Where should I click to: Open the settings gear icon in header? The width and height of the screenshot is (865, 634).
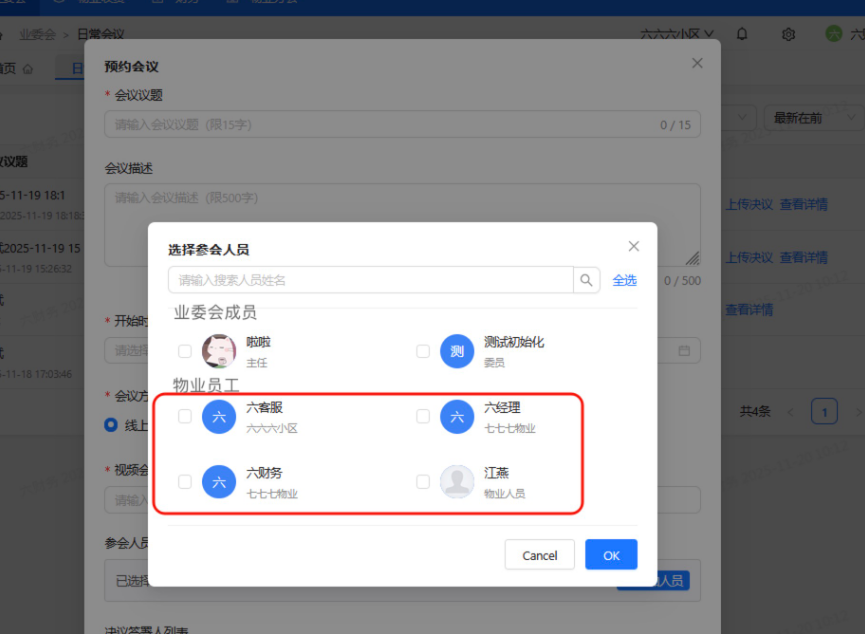[x=788, y=34]
